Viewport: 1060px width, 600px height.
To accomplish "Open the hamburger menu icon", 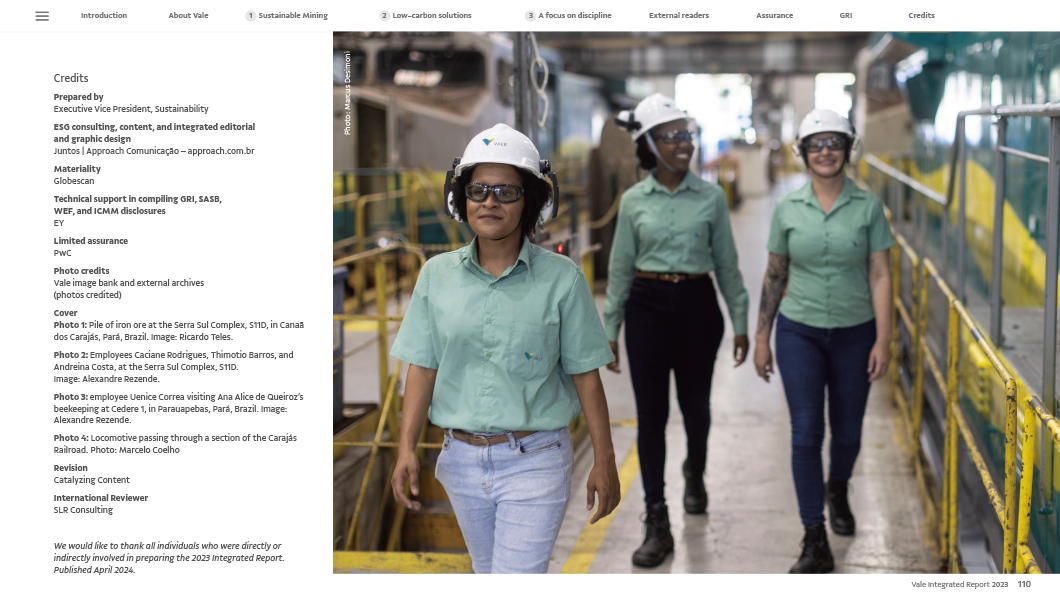I will [x=41, y=16].
